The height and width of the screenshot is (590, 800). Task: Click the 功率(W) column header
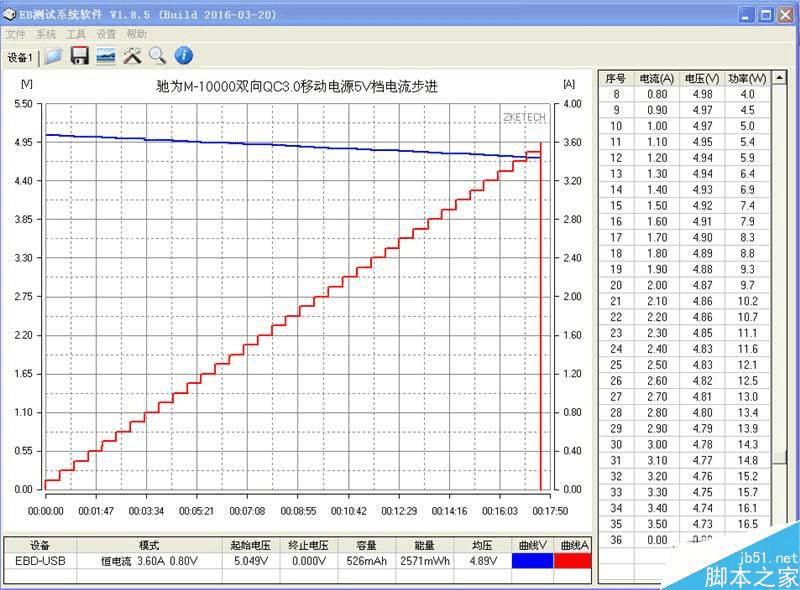click(x=747, y=79)
